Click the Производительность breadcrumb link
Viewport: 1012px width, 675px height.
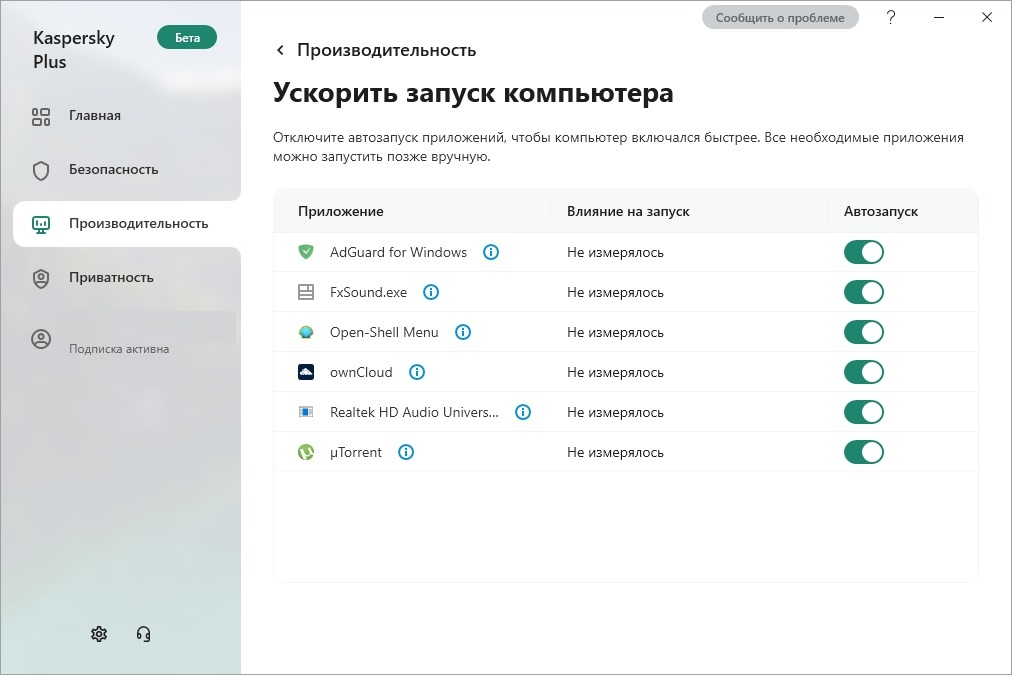click(387, 50)
